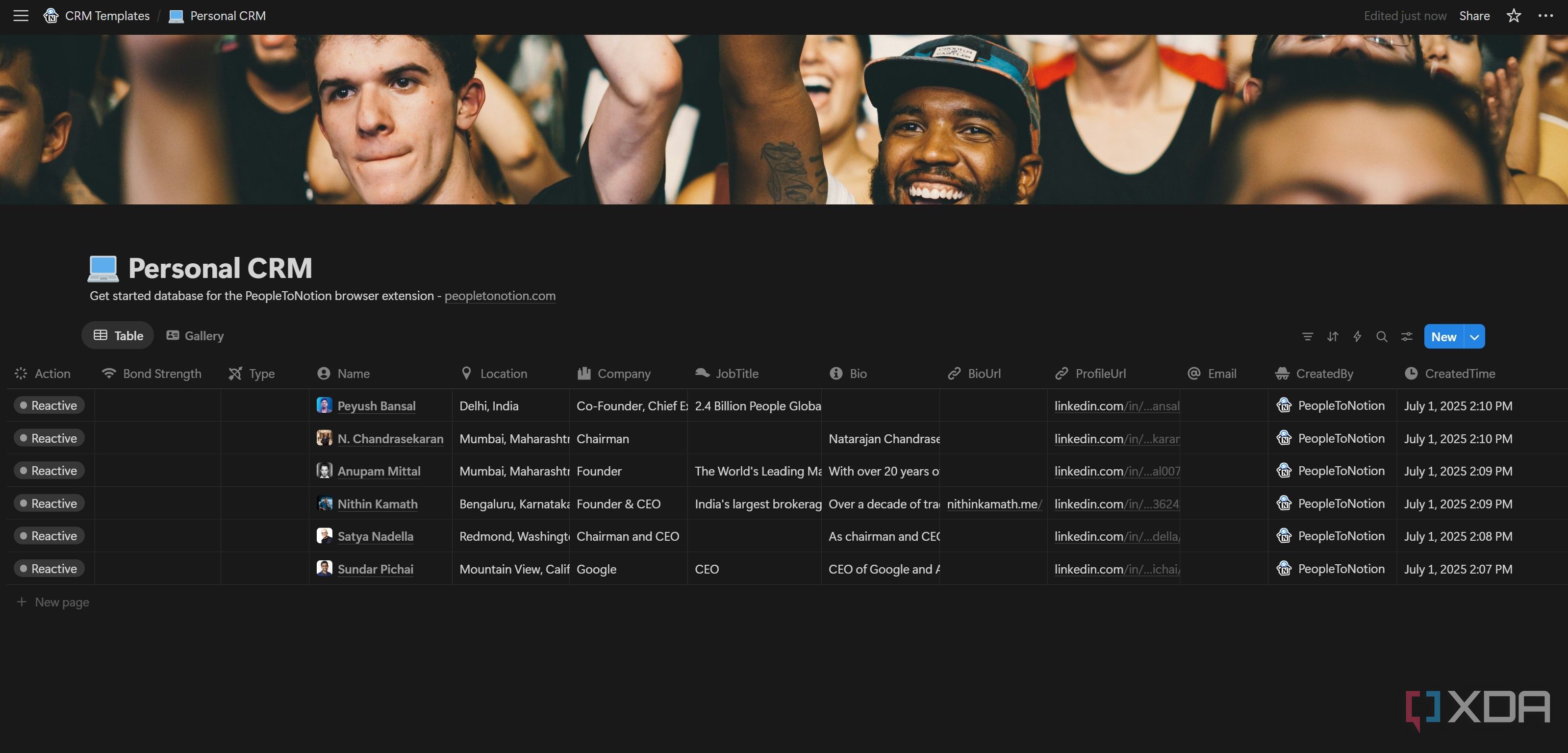Click Reactive tag in Peyush Bansal row

click(x=50, y=405)
